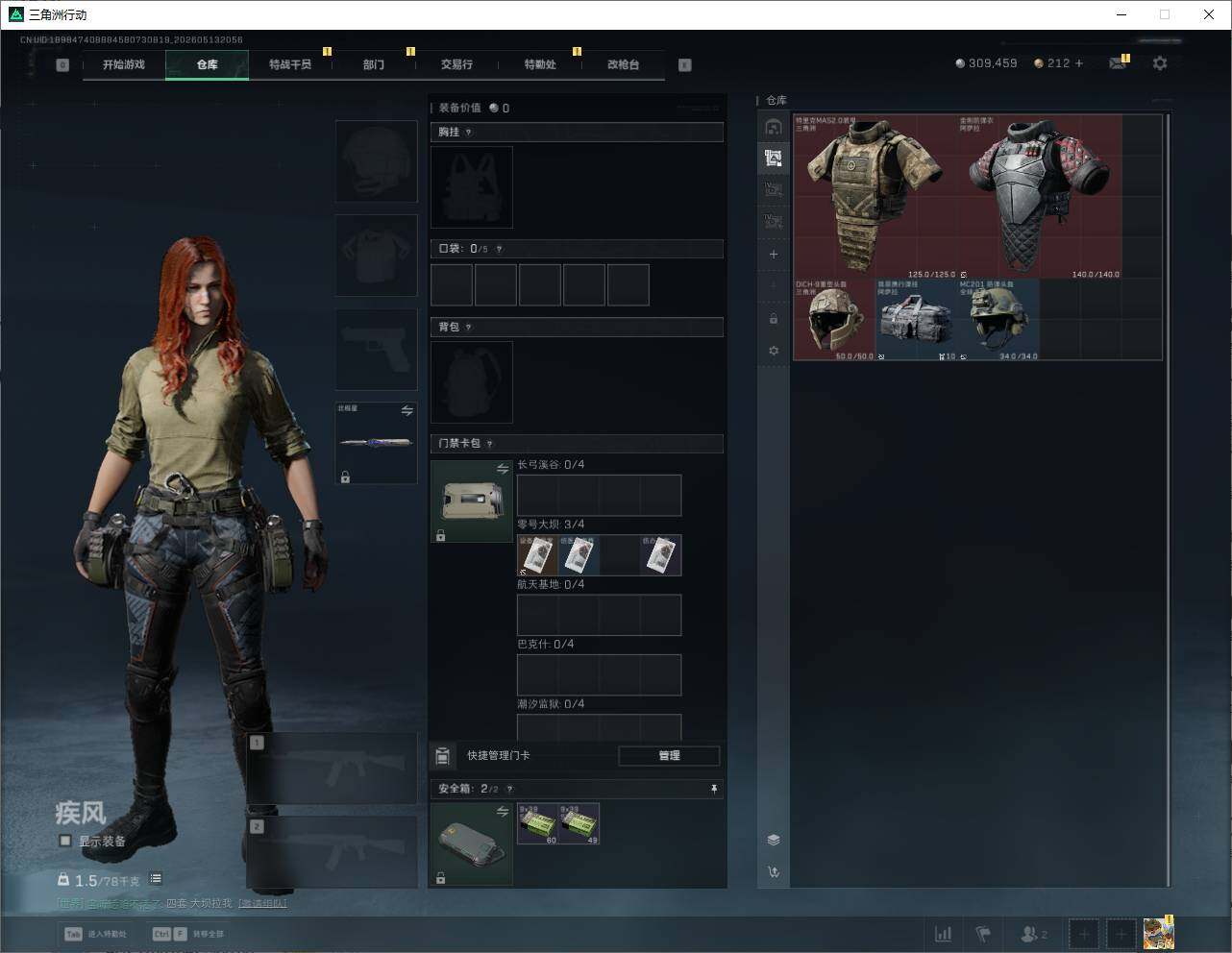Add a new stash tab with the plus icon
The height and width of the screenshot is (953, 1232).
point(774,255)
